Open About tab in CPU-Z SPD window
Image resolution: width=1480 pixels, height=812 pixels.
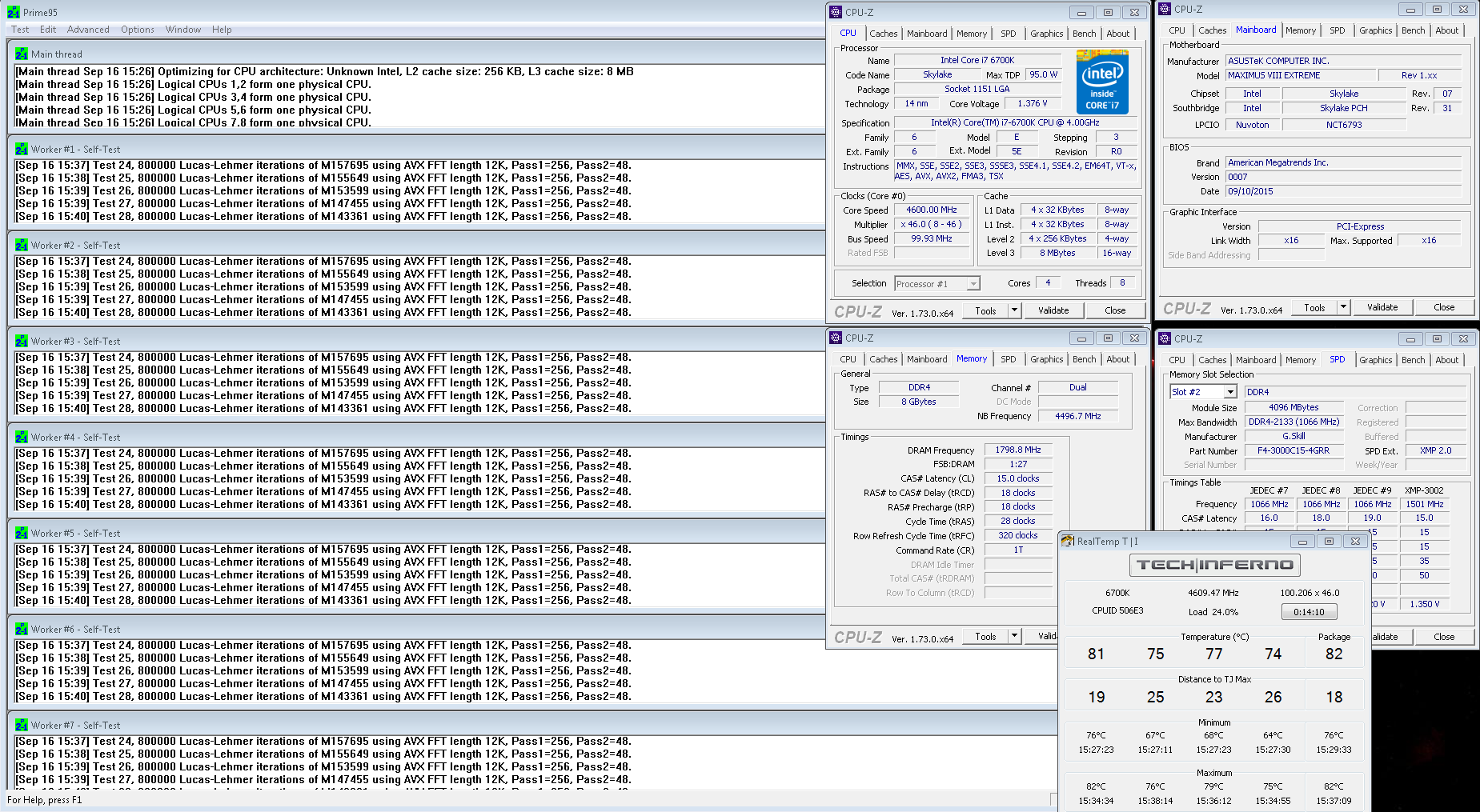tap(1447, 360)
